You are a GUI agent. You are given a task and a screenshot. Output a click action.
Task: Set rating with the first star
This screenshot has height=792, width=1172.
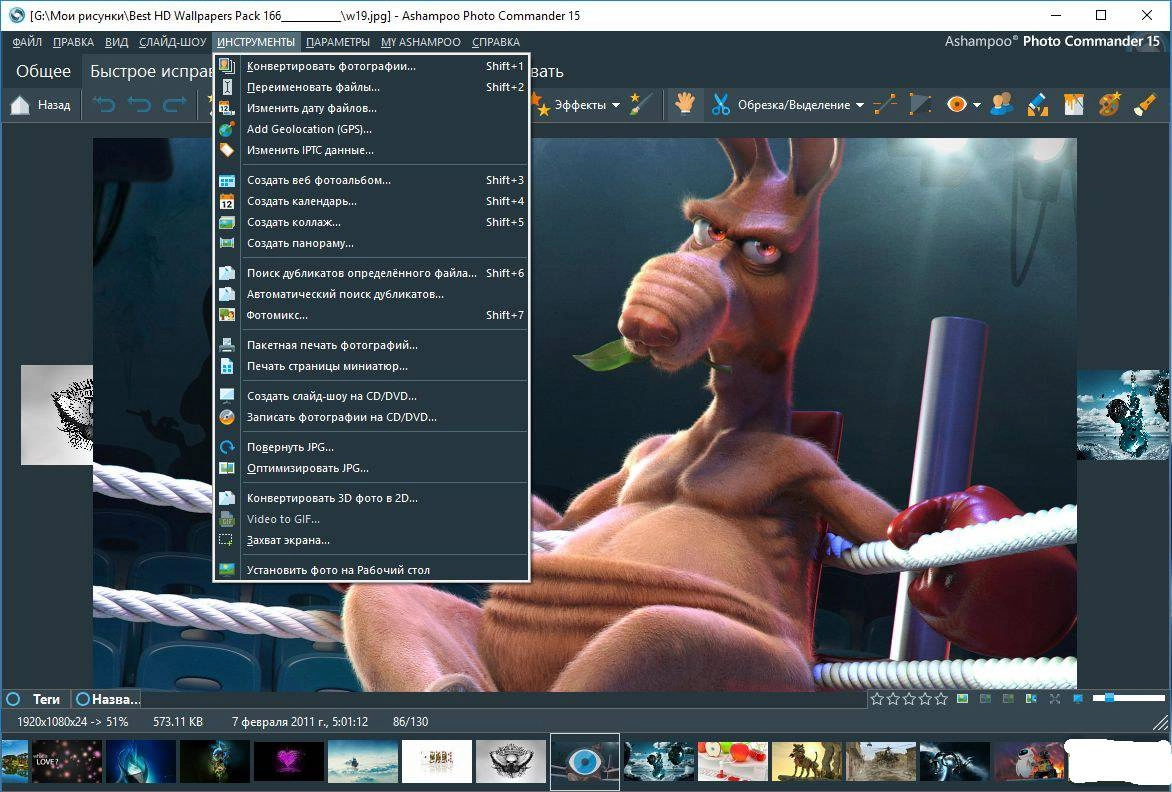point(877,699)
